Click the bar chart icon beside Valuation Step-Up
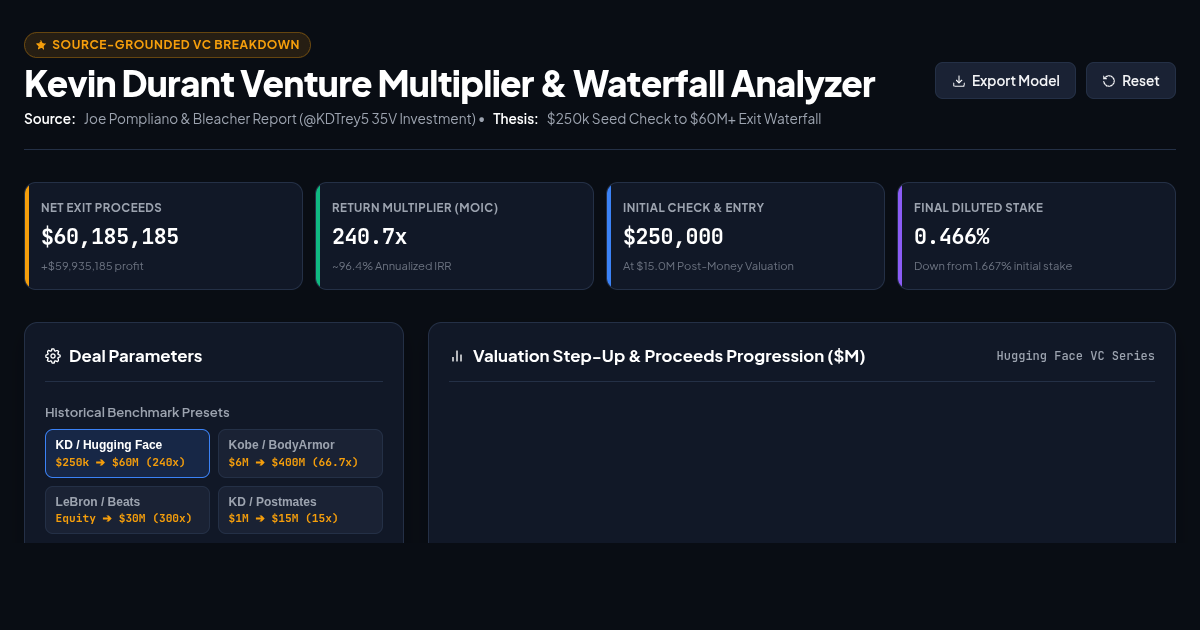The width and height of the screenshot is (1200, 630). (x=457, y=356)
